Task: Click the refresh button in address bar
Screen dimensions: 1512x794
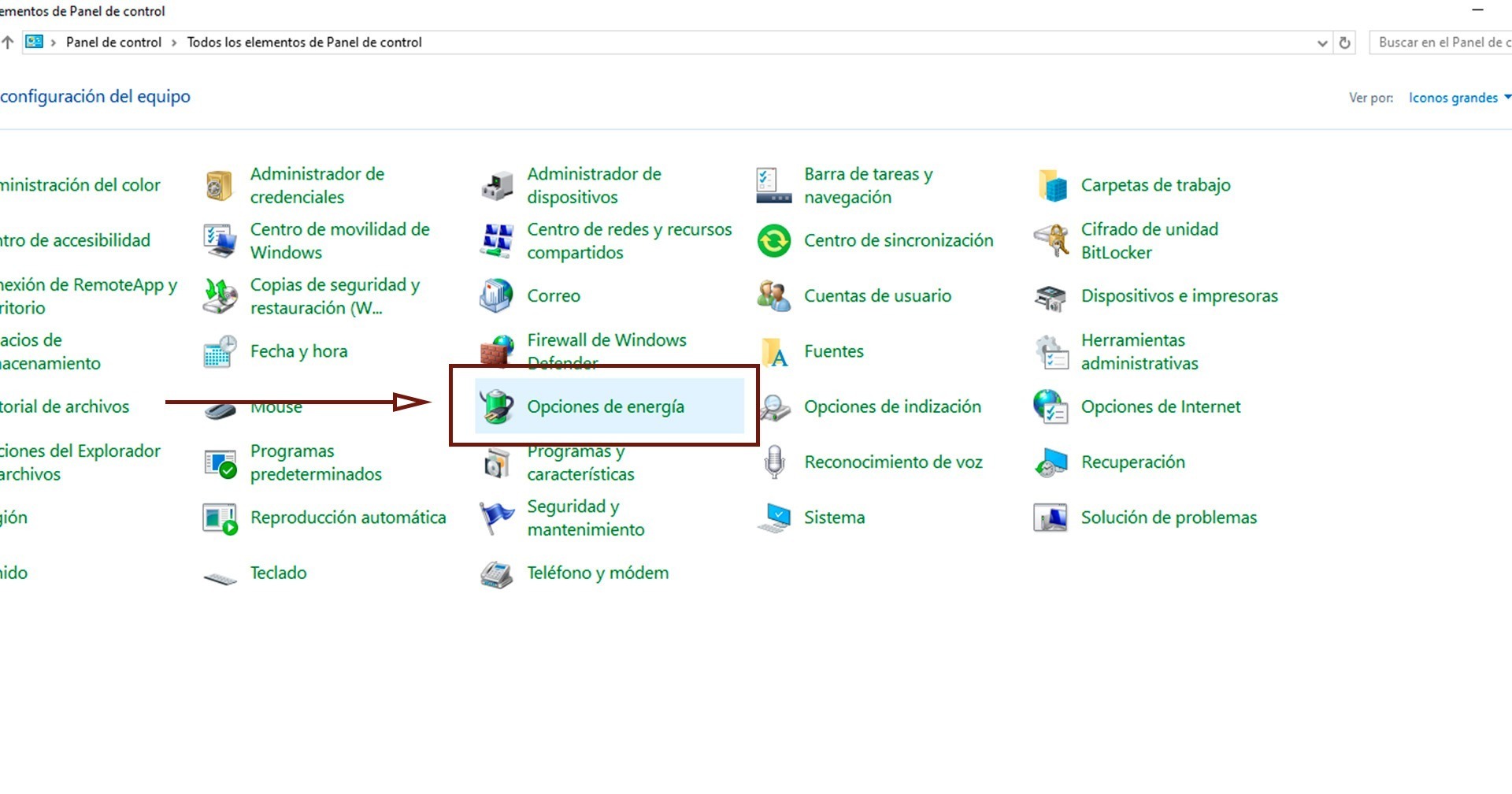Action: pos(1345,43)
